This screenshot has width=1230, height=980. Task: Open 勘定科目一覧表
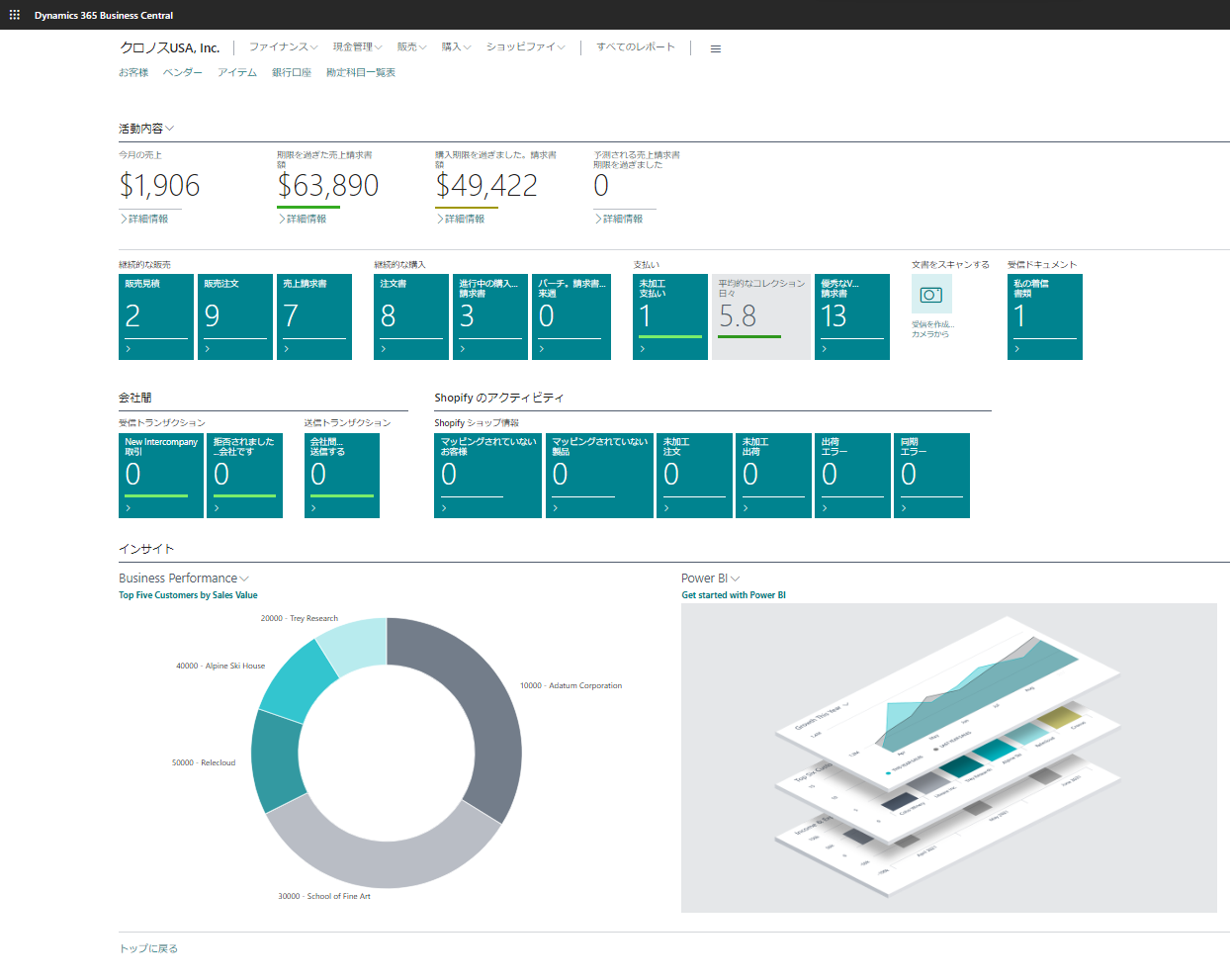pos(361,72)
